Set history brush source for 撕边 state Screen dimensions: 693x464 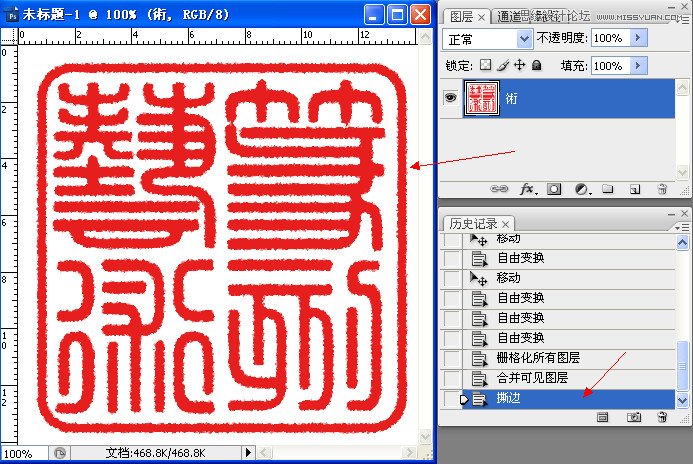coord(452,399)
